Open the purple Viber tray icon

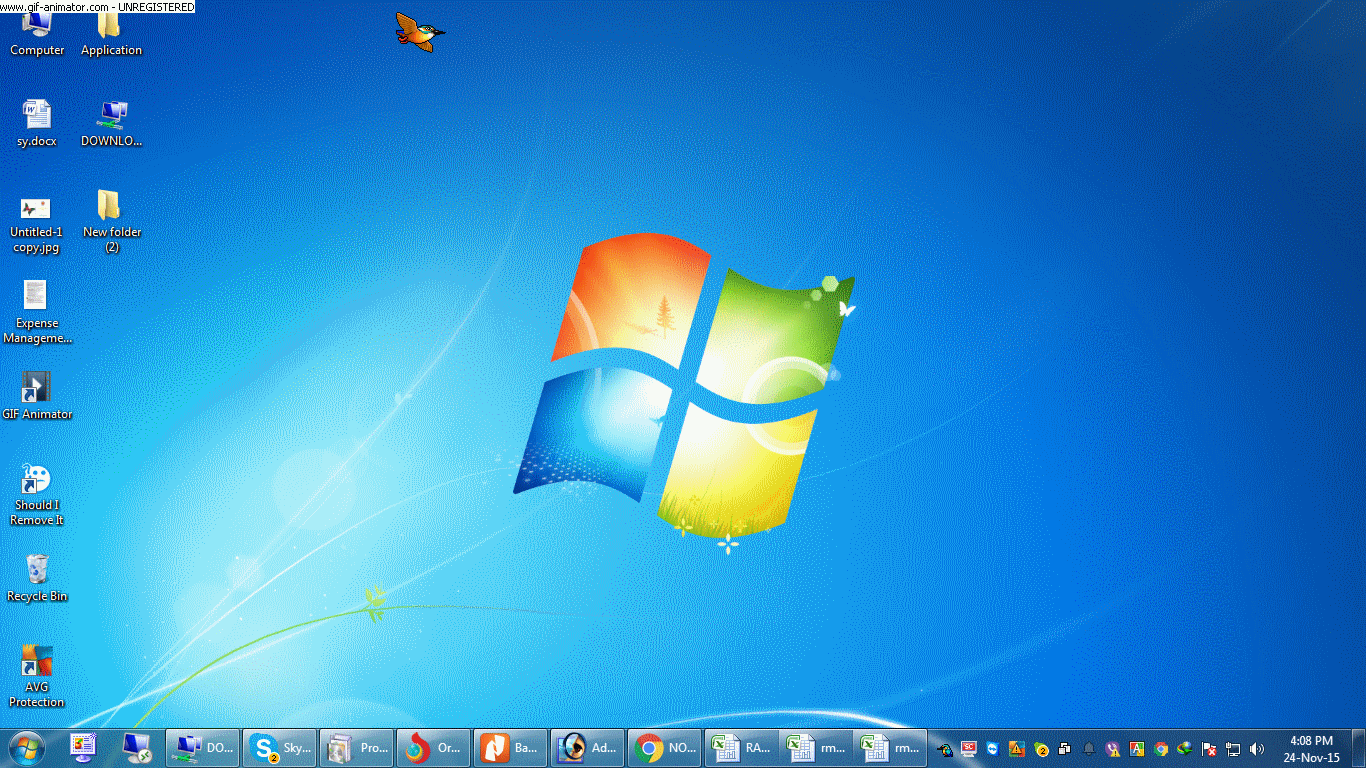(x=1113, y=749)
